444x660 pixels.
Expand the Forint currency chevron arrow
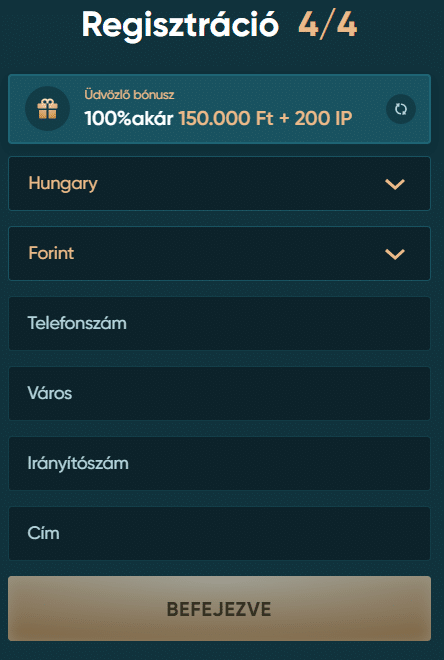point(395,254)
